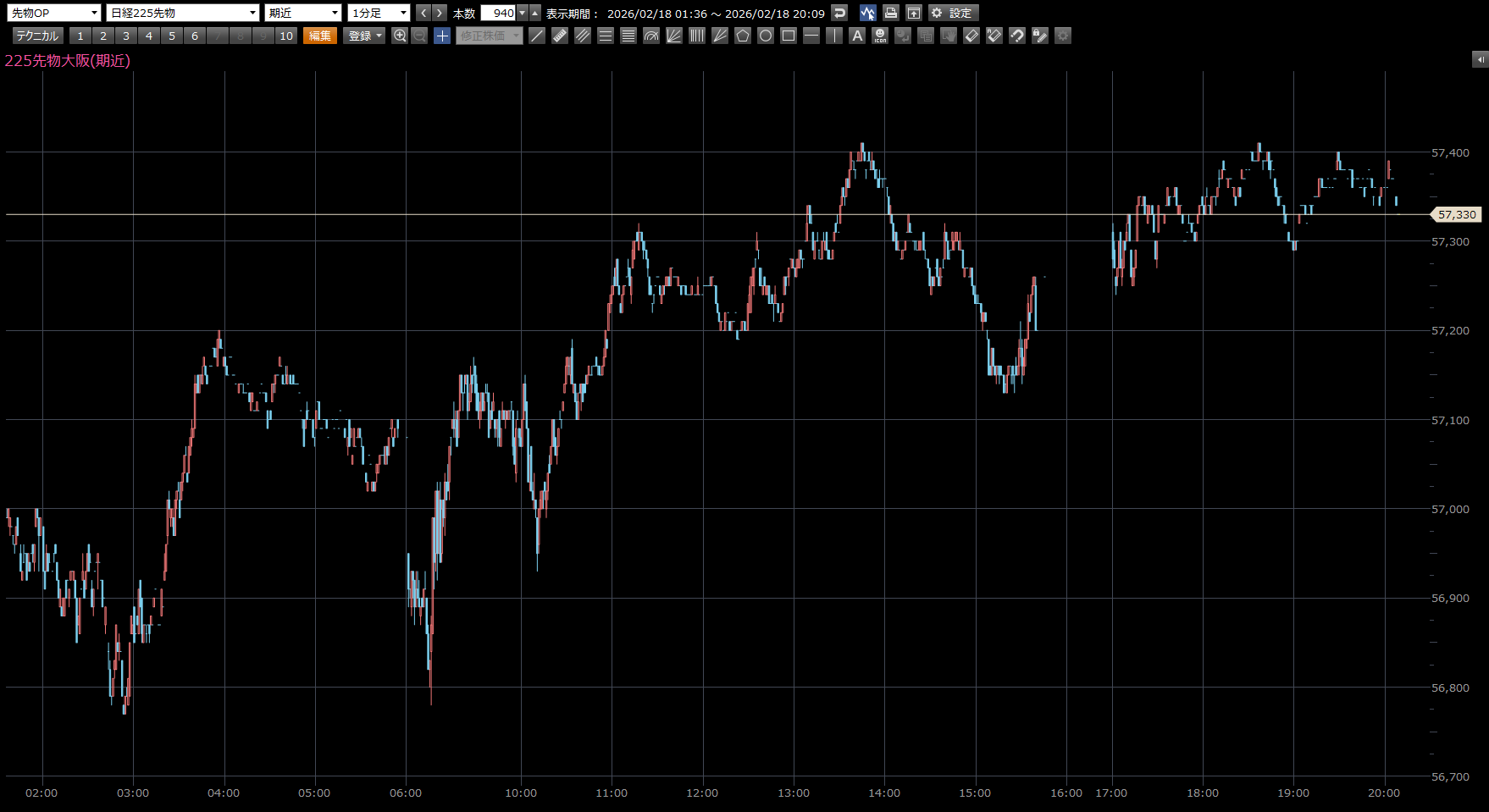Select the ruler measurement tool
The image size is (1489, 812).
[x=560, y=36]
